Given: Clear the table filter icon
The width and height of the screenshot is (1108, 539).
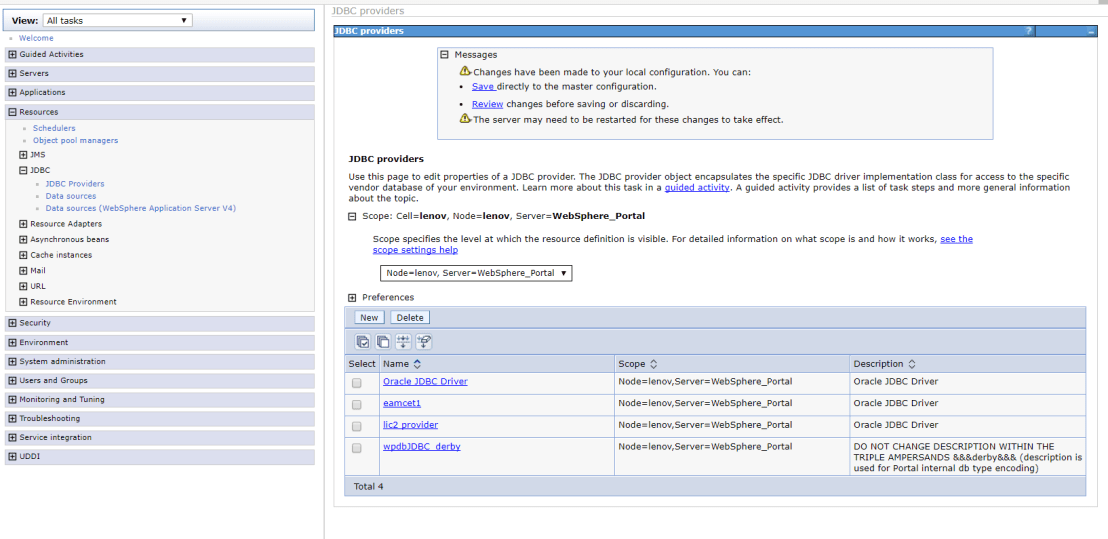Looking at the screenshot, I should tap(424, 342).
